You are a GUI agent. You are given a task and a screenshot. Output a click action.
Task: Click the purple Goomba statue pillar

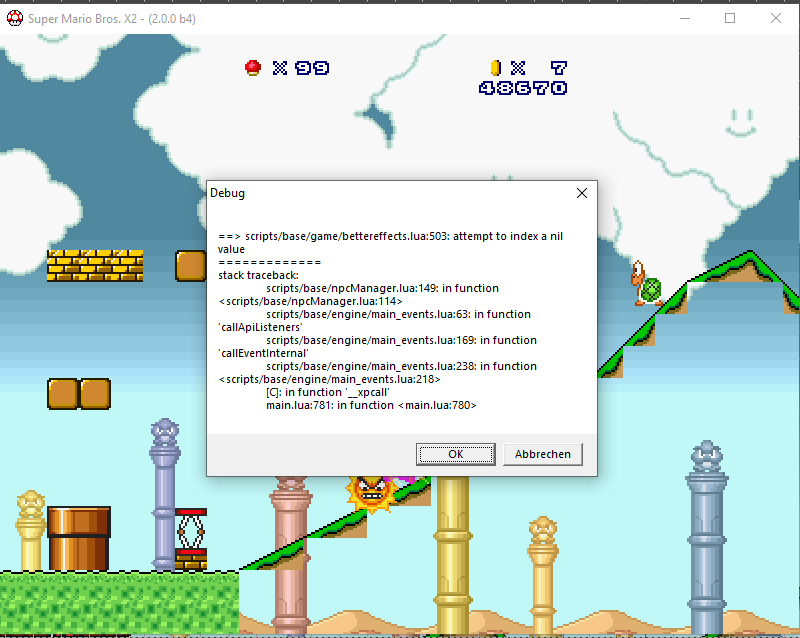164,494
